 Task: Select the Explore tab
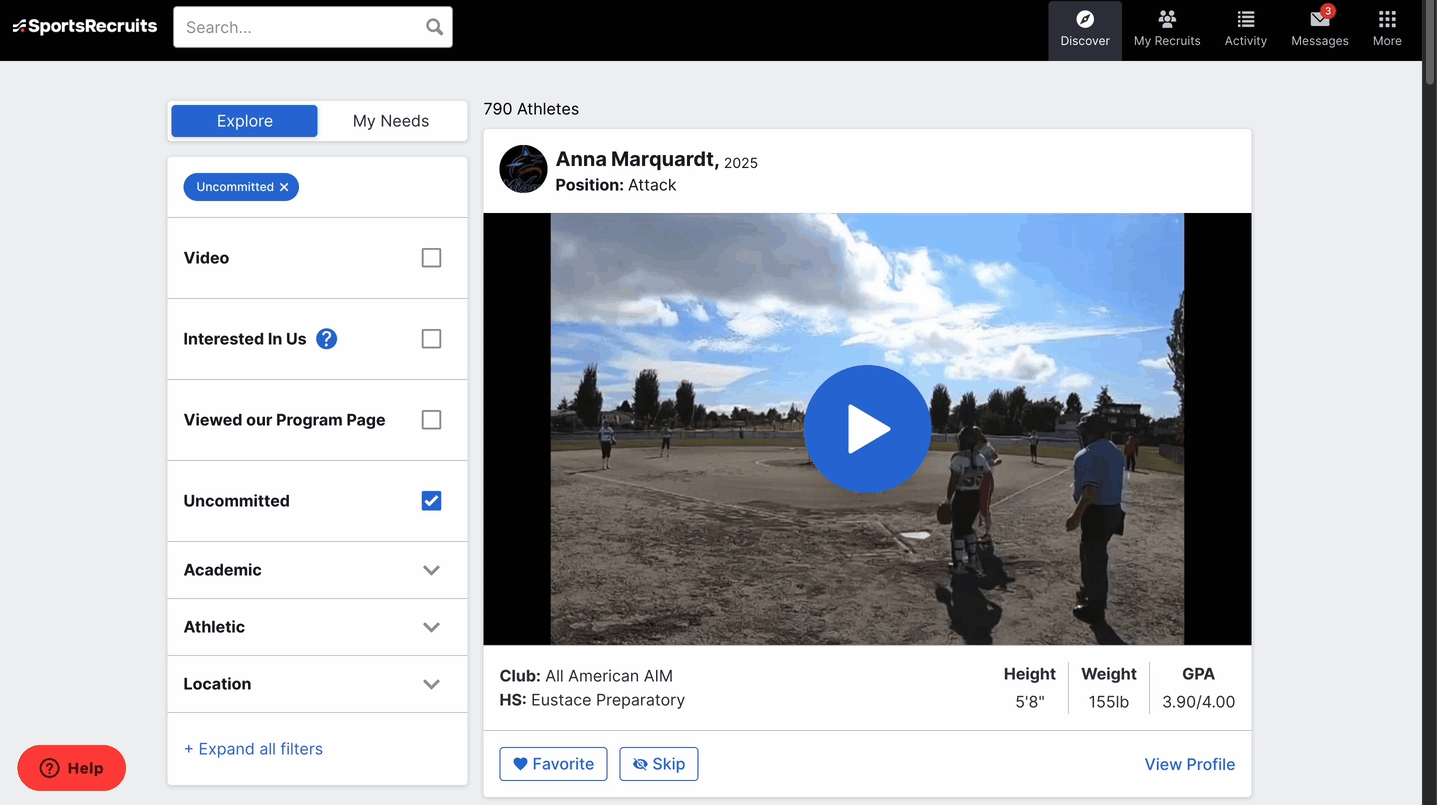click(x=244, y=121)
